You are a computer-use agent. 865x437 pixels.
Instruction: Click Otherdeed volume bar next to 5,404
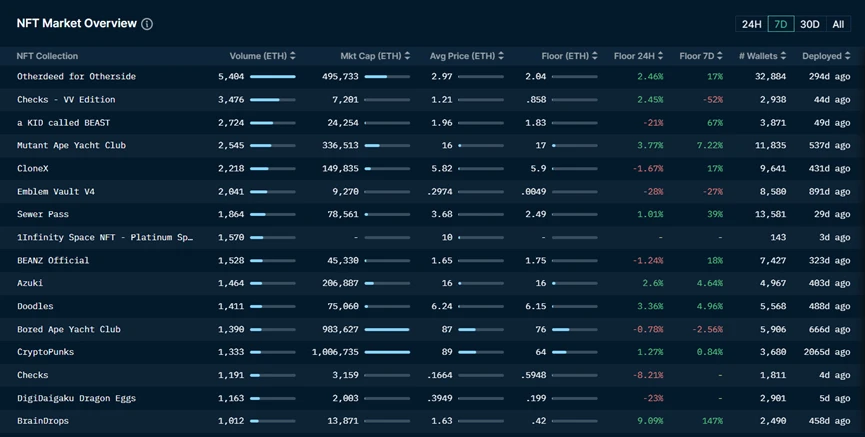[x=273, y=77]
